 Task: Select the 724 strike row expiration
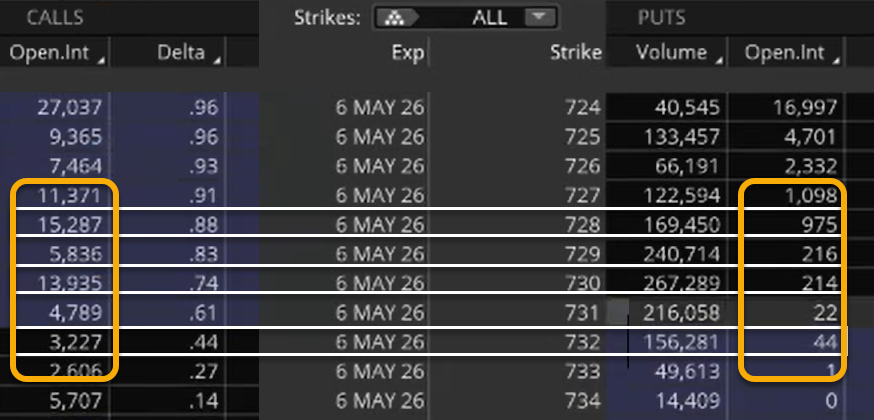[x=380, y=107]
